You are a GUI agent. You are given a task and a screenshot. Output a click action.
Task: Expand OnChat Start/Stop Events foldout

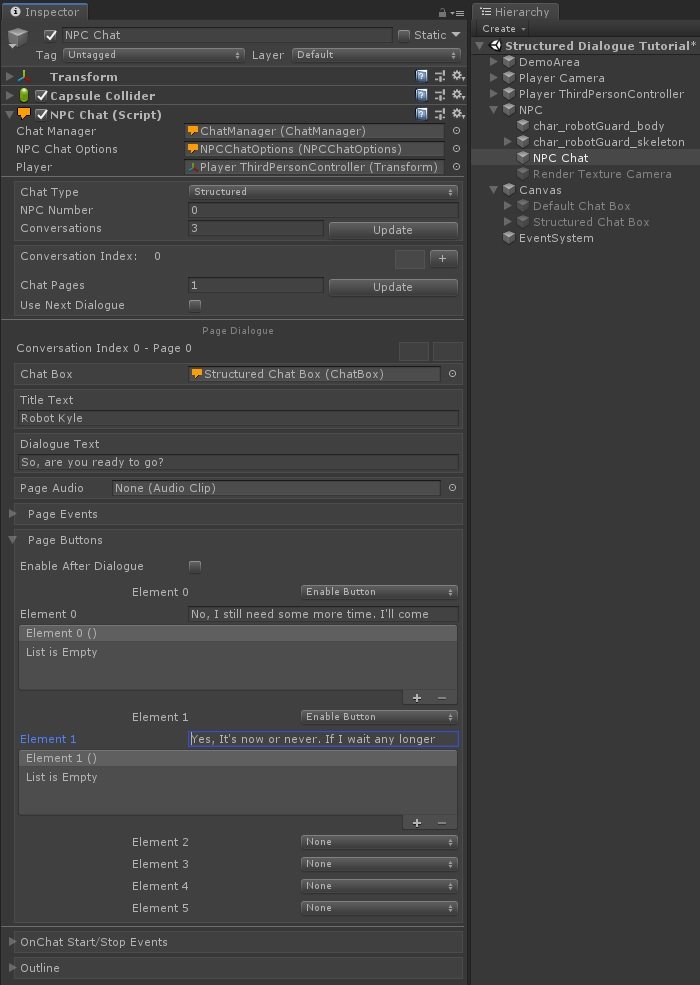(x=13, y=942)
